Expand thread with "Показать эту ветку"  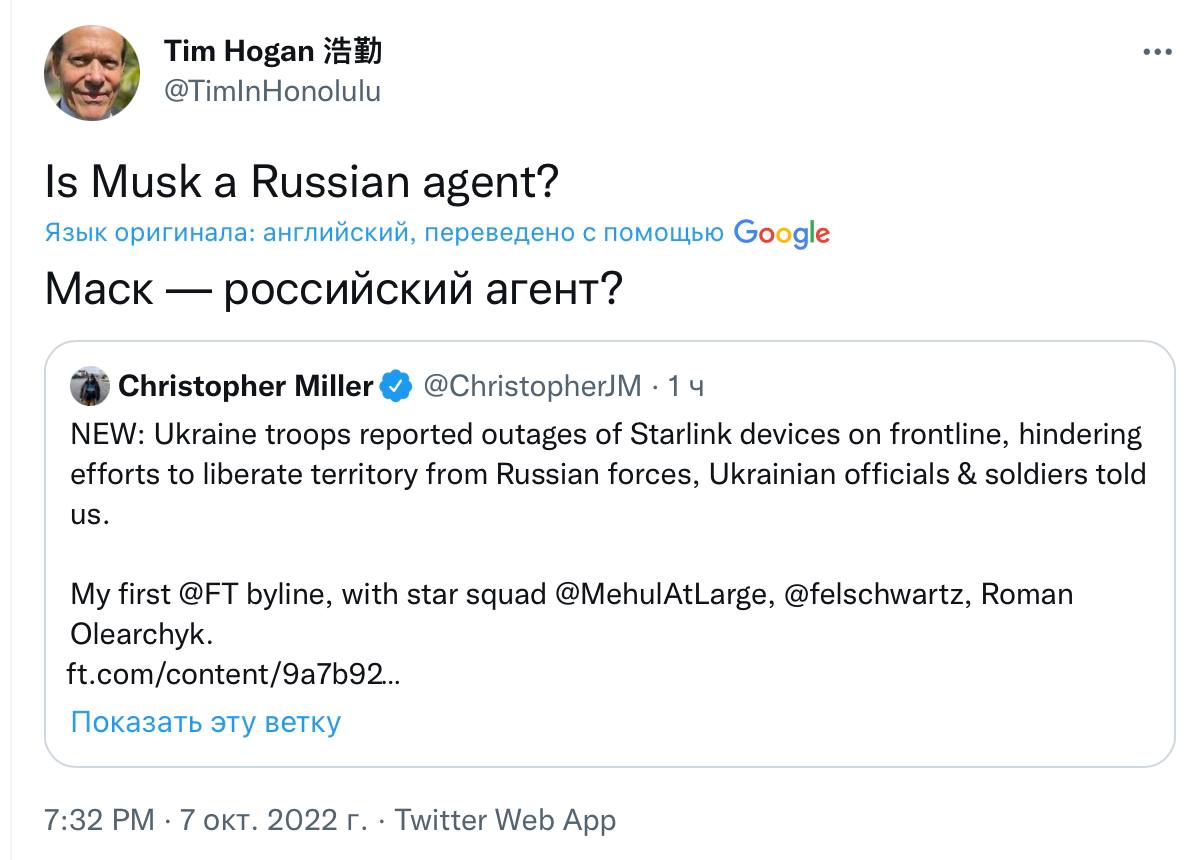point(206,722)
